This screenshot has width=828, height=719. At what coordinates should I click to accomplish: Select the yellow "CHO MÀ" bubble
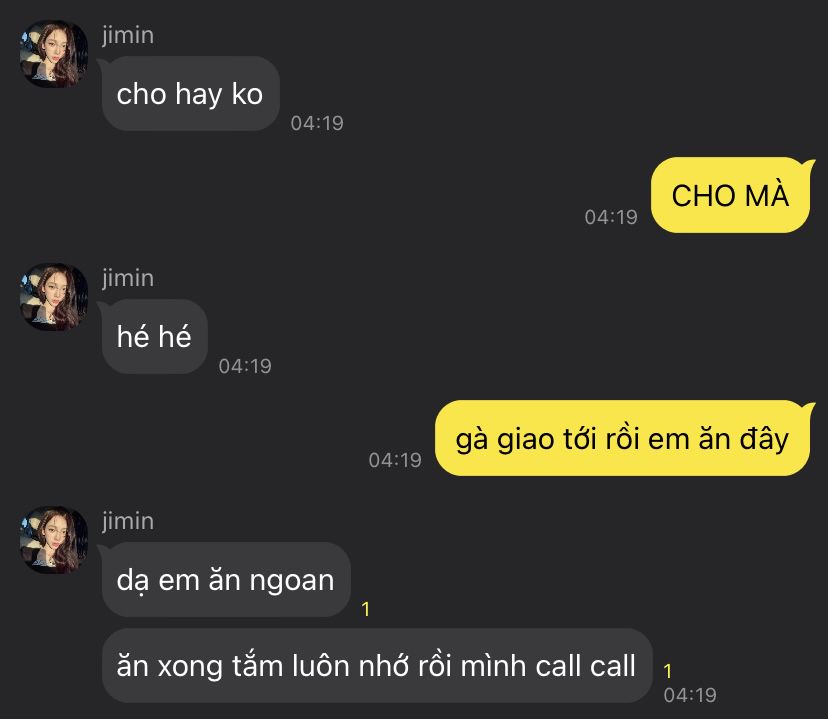(x=730, y=195)
